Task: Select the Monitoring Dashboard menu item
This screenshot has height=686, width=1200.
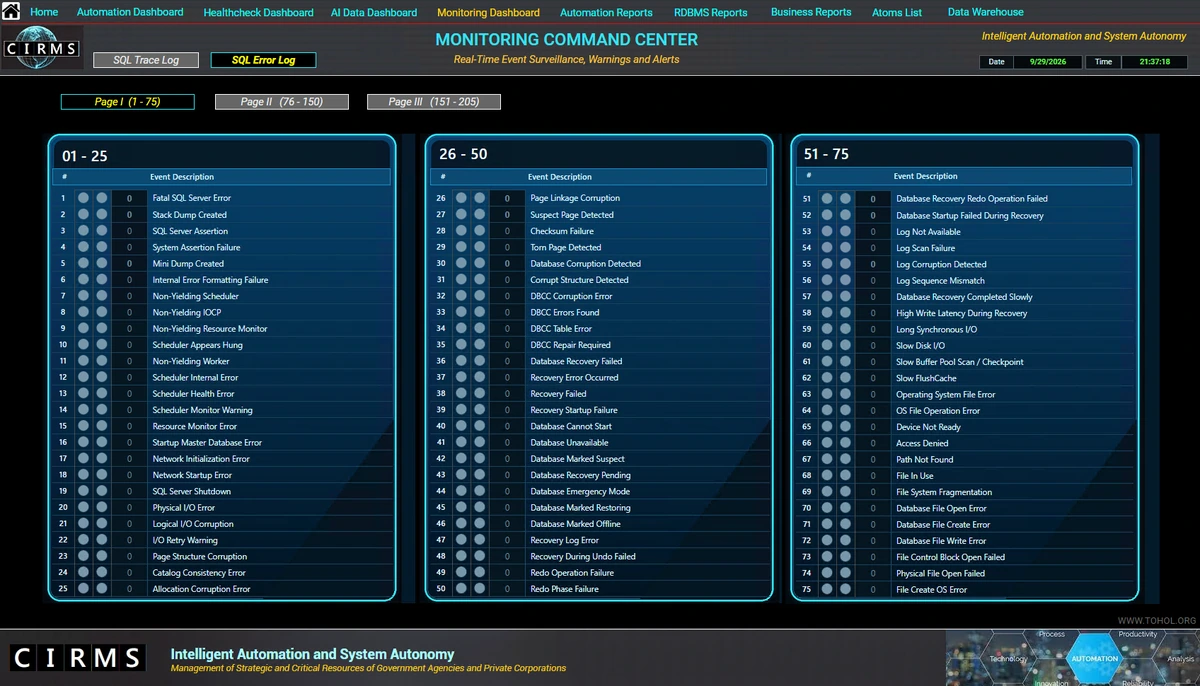Action: 488,13
